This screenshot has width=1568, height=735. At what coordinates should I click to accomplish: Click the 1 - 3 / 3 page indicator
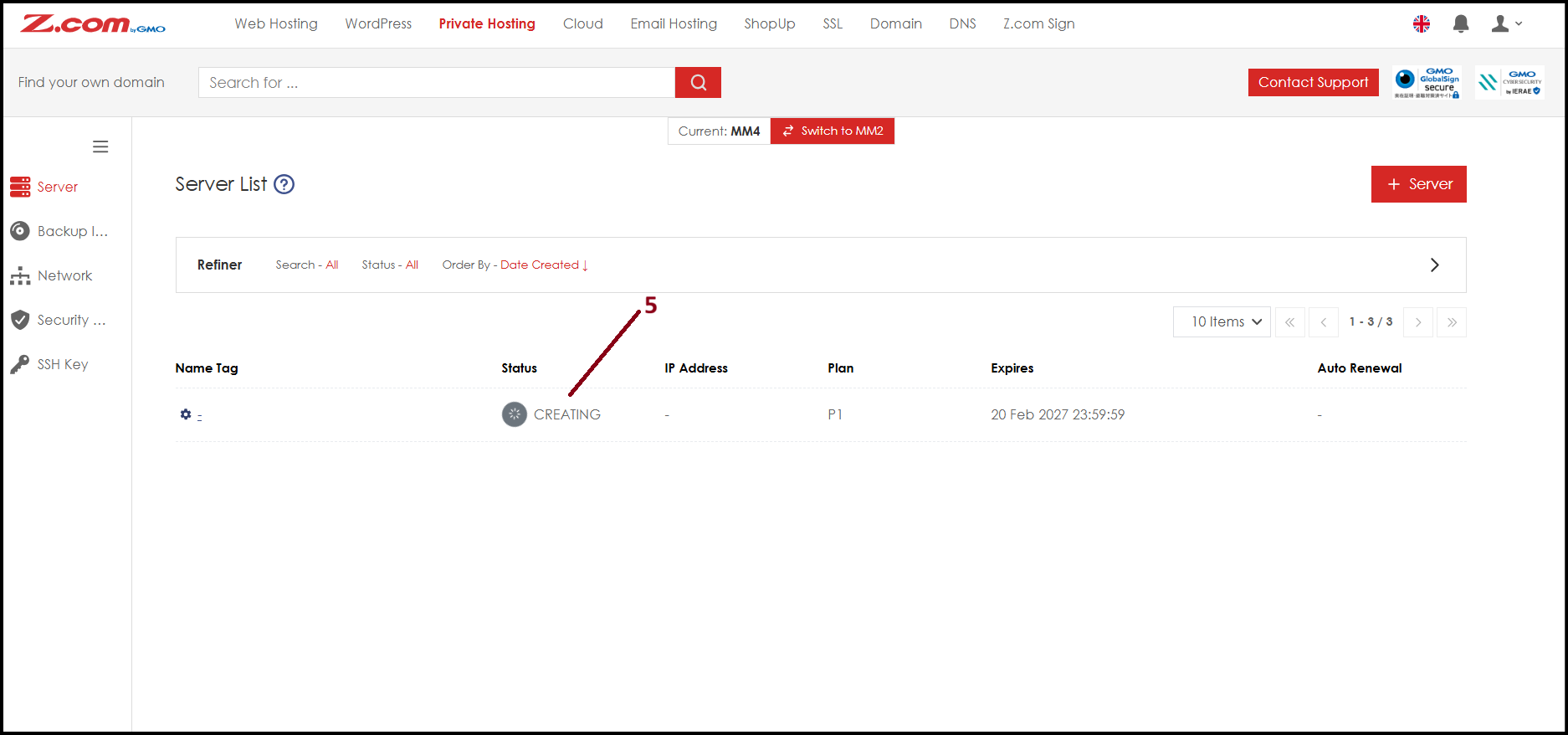(x=1371, y=322)
